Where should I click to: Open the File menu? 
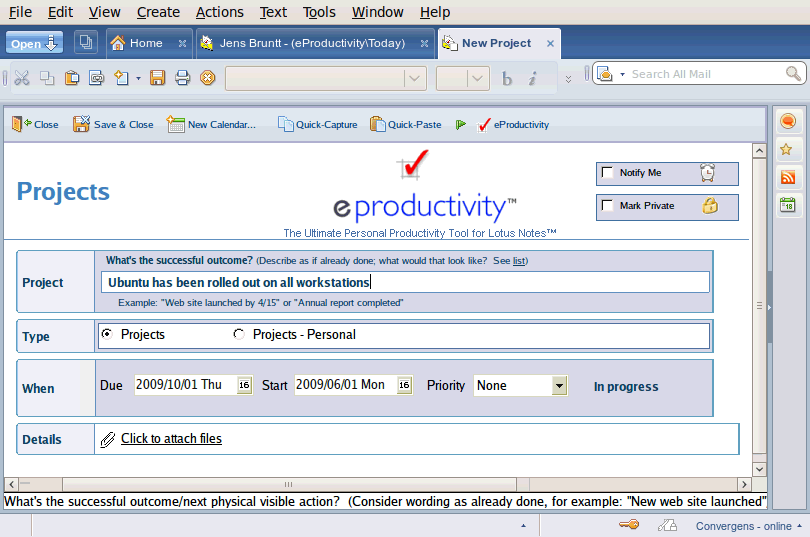tap(21, 12)
